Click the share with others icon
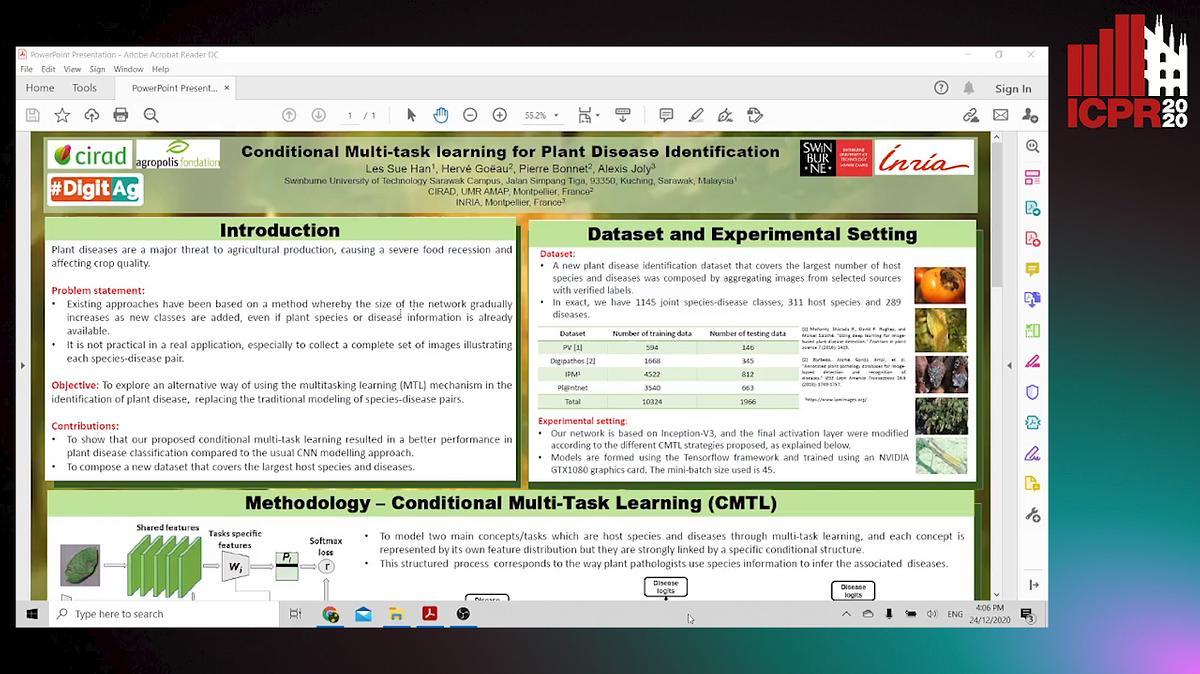 [1030, 115]
